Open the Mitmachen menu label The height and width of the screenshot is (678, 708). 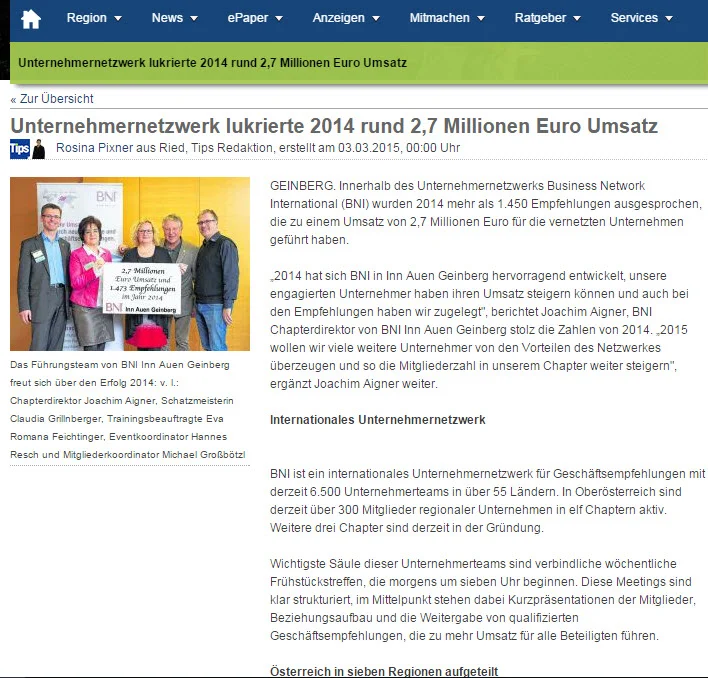439,18
